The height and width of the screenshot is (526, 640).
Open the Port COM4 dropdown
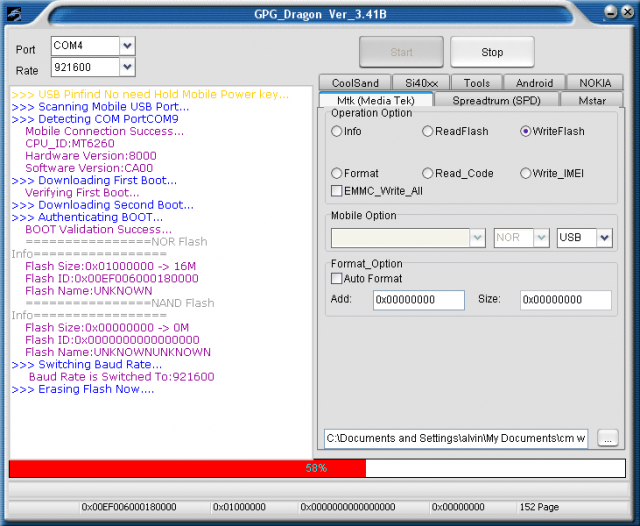click(x=126, y=46)
